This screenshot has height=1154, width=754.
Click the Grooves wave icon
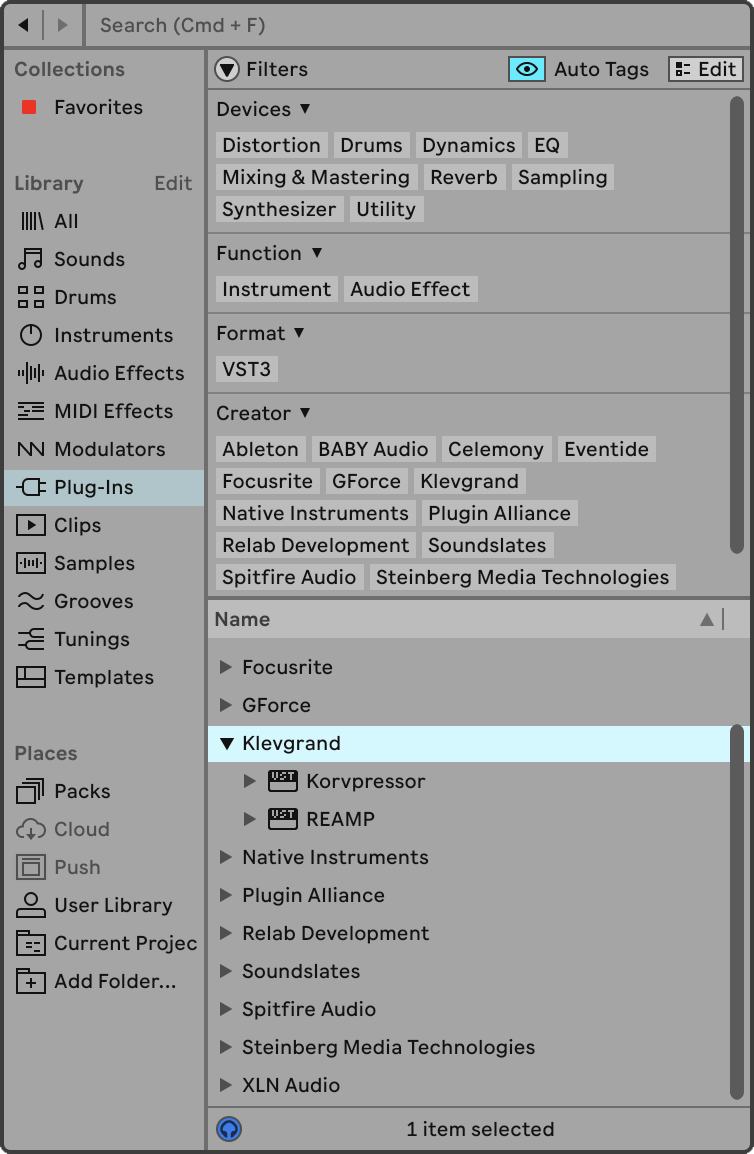pos(31,601)
